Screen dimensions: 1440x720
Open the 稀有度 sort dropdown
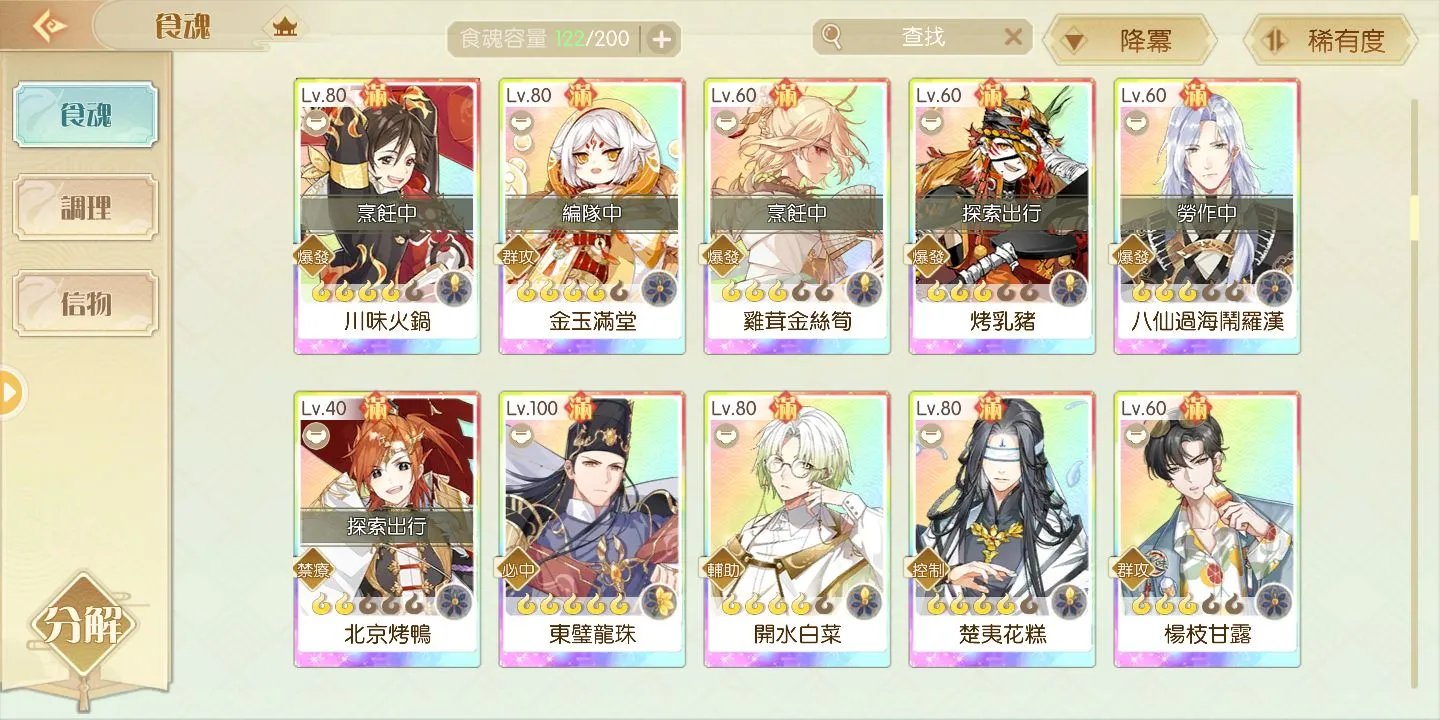point(1330,41)
